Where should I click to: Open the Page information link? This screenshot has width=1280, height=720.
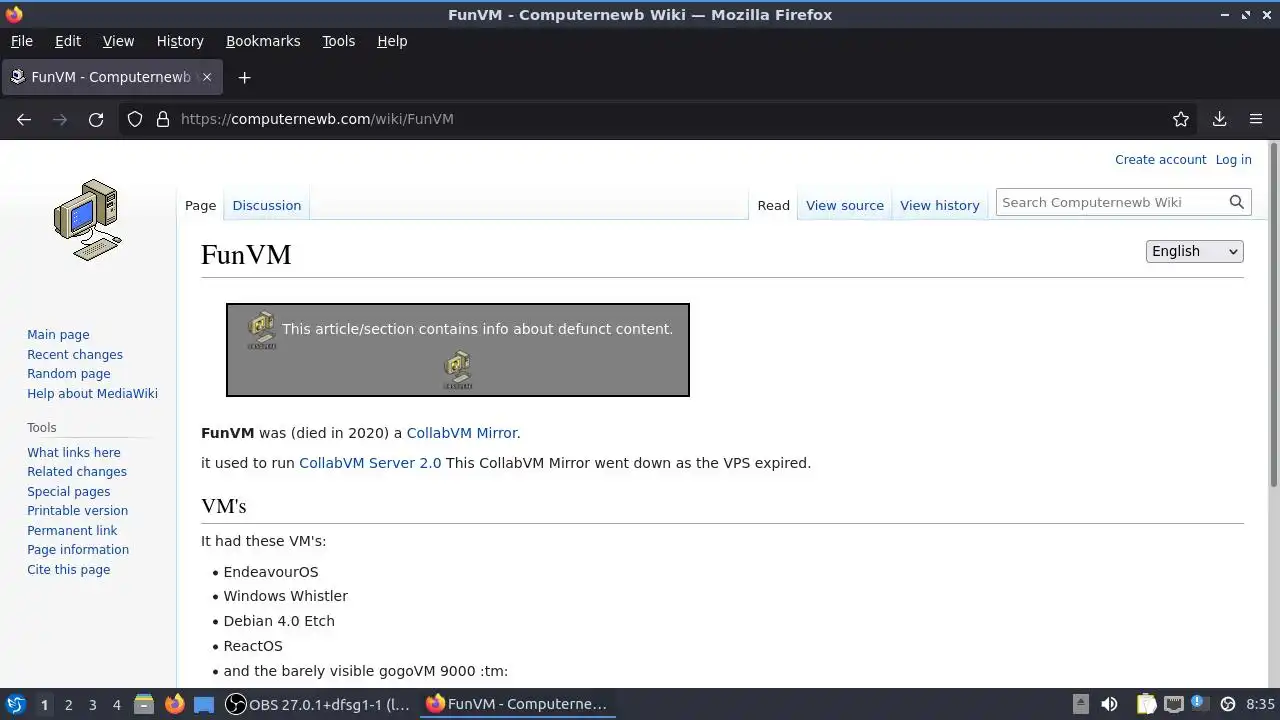point(78,550)
